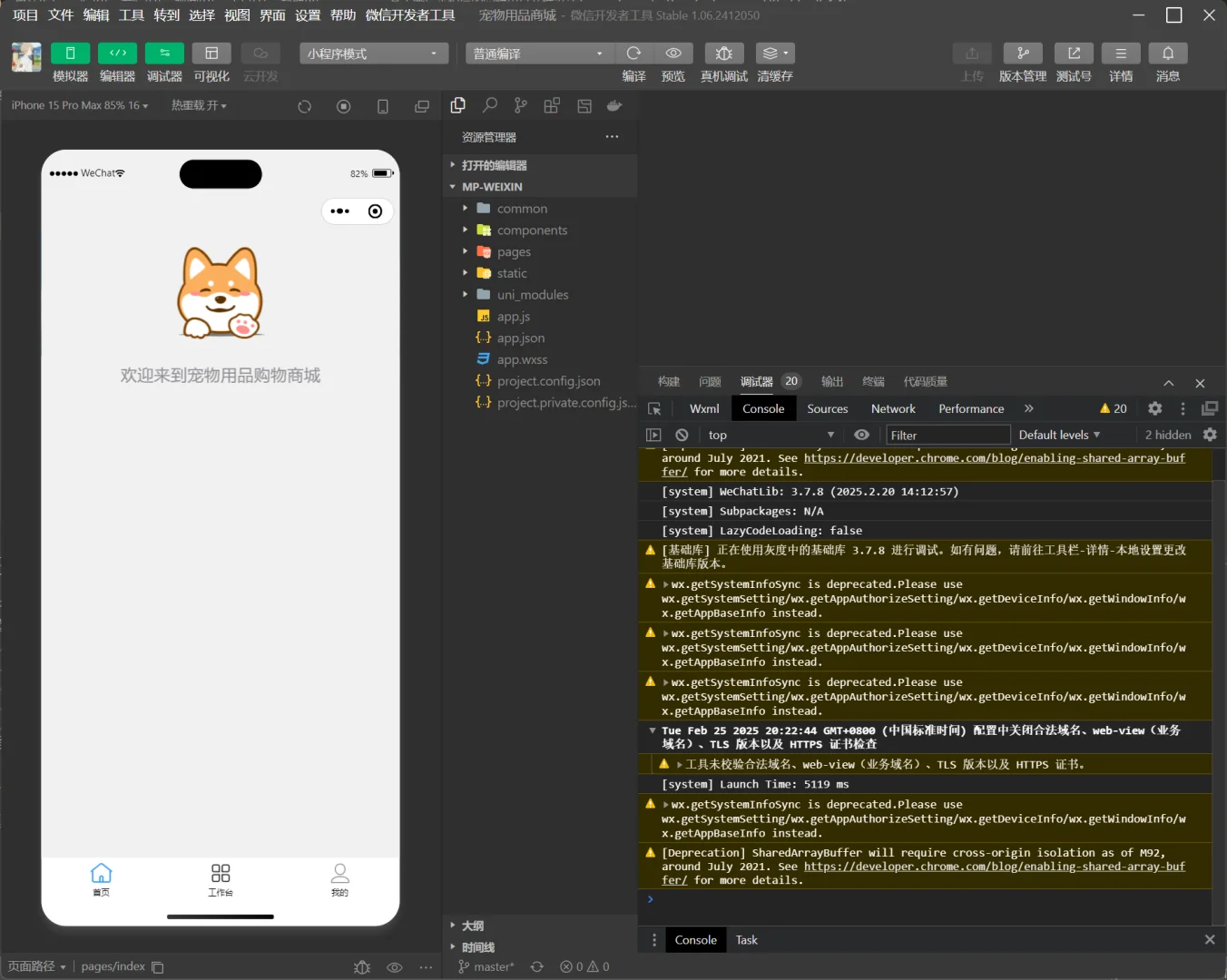The height and width of the screenshot is (980, 1227).
Task: Open the app.js file
Action: 540,317
